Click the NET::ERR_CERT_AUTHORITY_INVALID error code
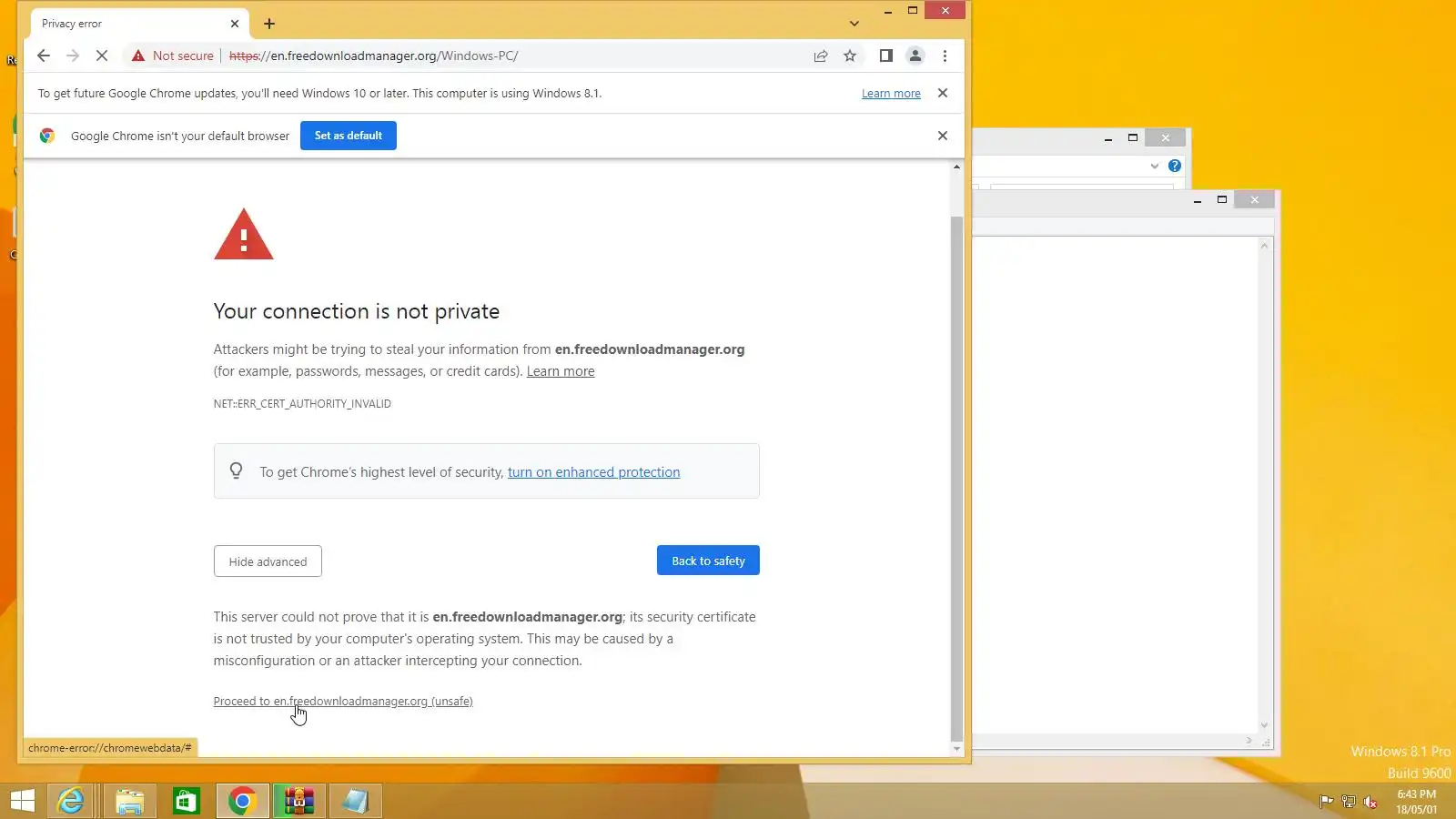The width and height of the screenshot is (1456, 819). point(302,404)
